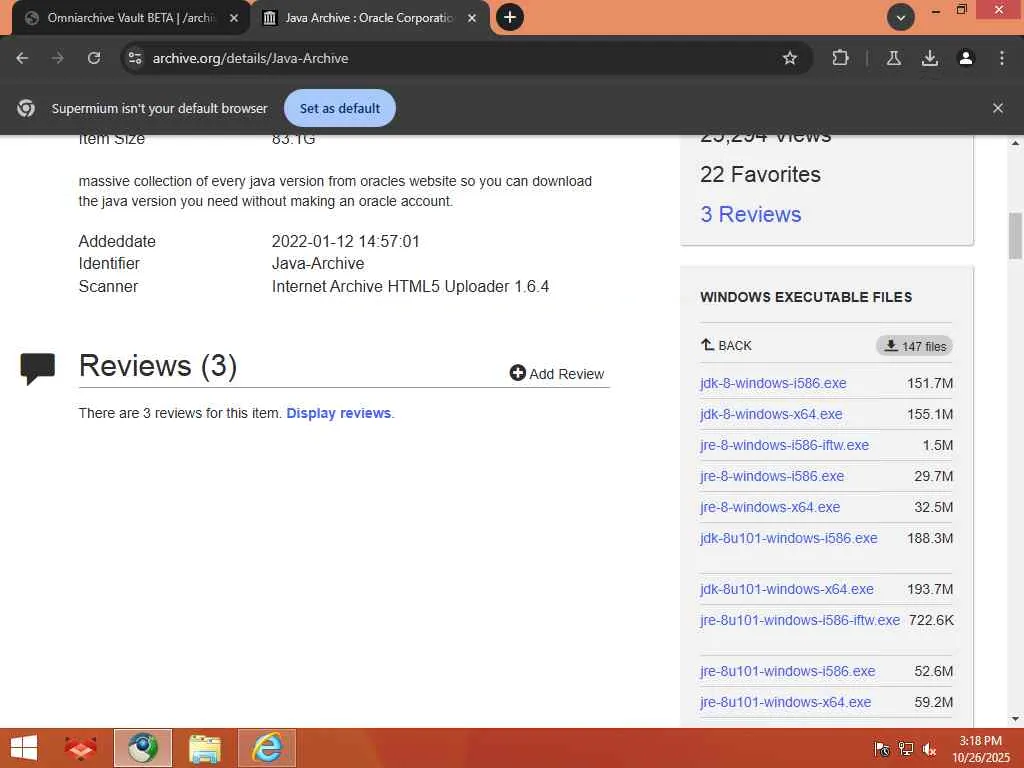Show browser downloads
1024x768 pixels.
[929, 58]
